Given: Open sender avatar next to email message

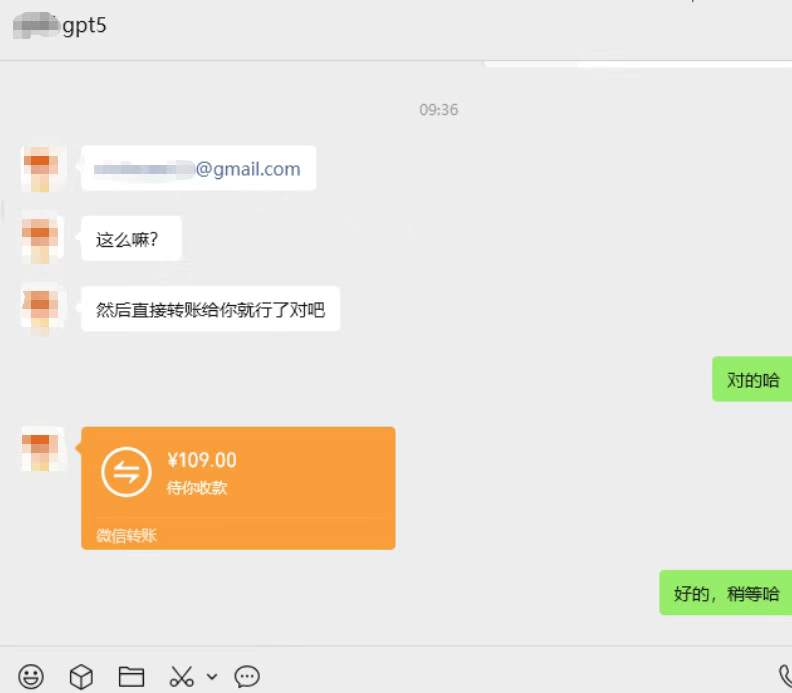Looking at the screenshot, I should click(x=42, y=168).
